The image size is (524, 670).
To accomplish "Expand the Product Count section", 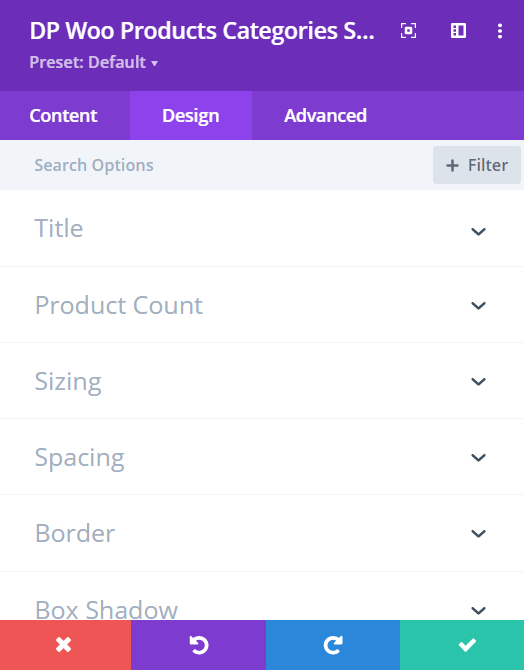I will click(x=262, y=305).
